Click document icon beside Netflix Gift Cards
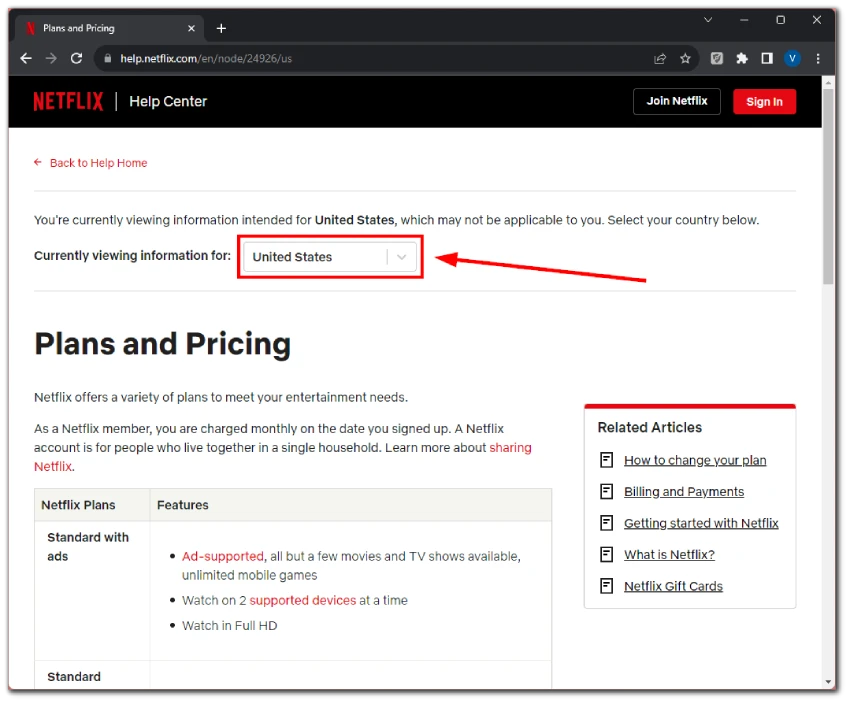This screenshot has width=850, height=704. pos(606,586)
